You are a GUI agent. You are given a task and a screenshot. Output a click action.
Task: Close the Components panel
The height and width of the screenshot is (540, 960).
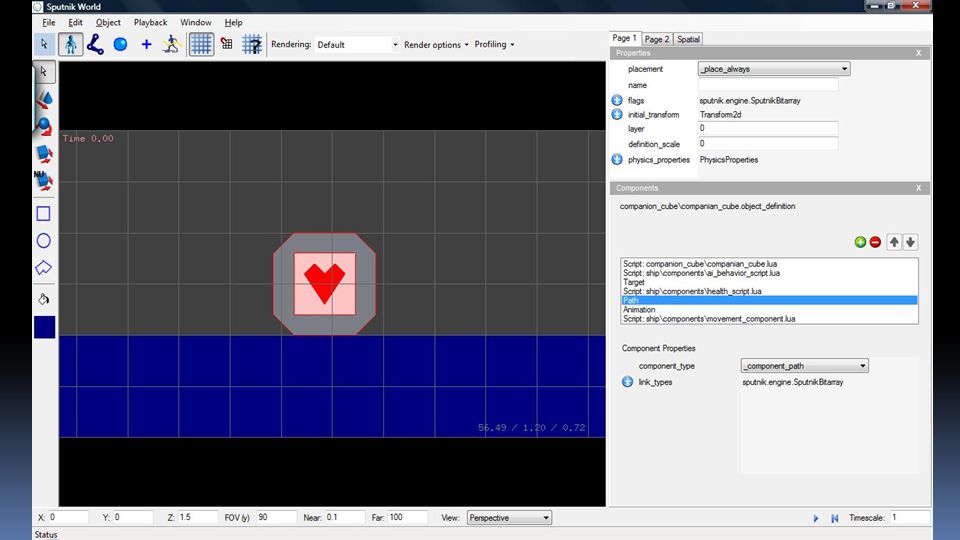pos(918,188)
